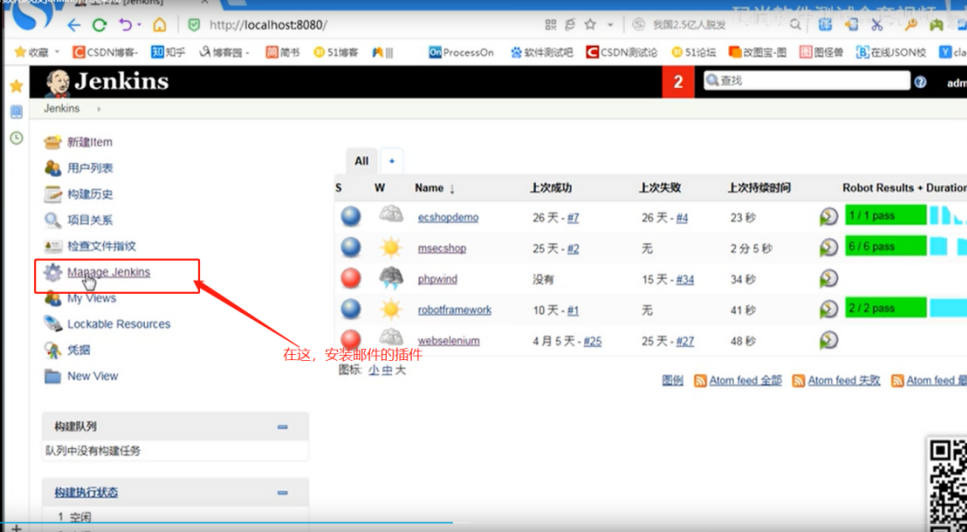Open 项目关系 in the side menu
This screenshot has height=532, width=967.
click(x=90, y=220)
